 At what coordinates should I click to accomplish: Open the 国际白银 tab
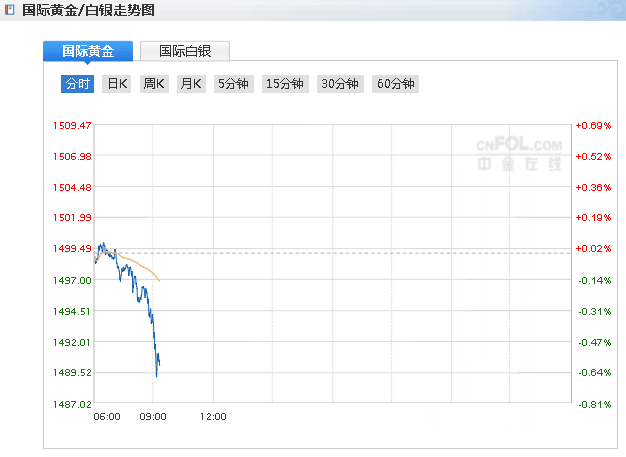tap(185, 51)
